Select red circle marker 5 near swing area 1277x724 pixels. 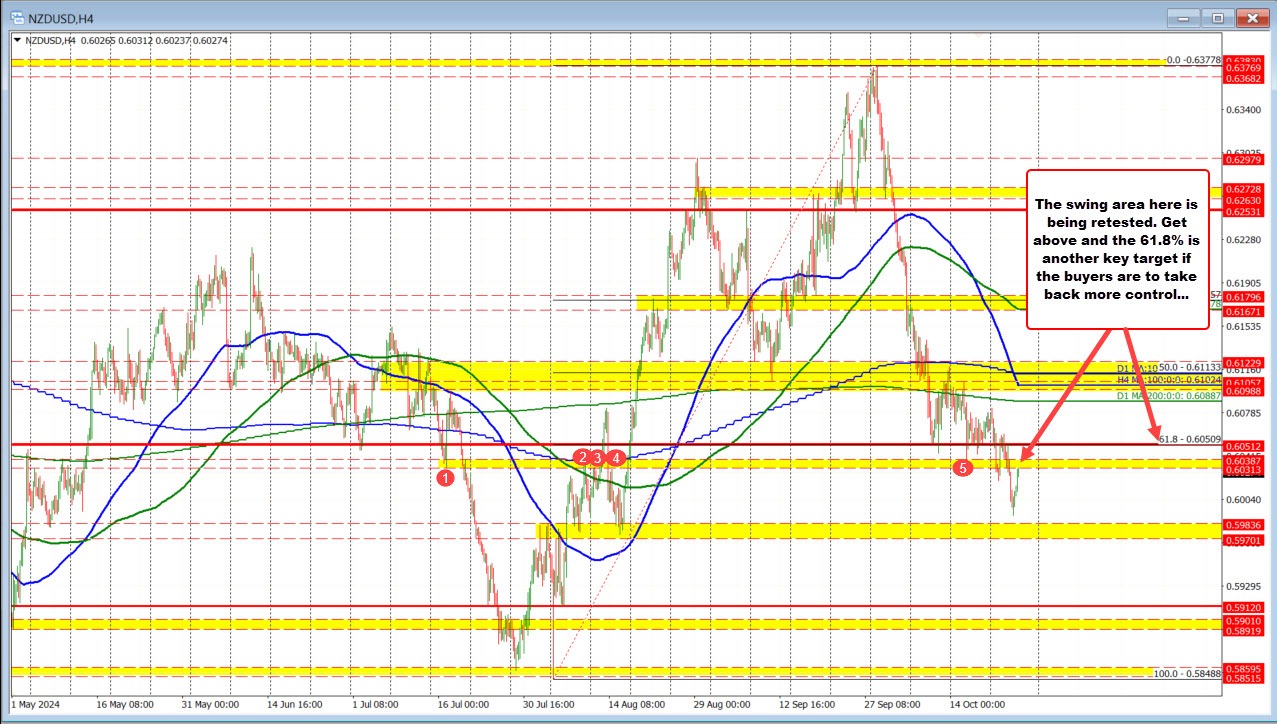point(964,466)
